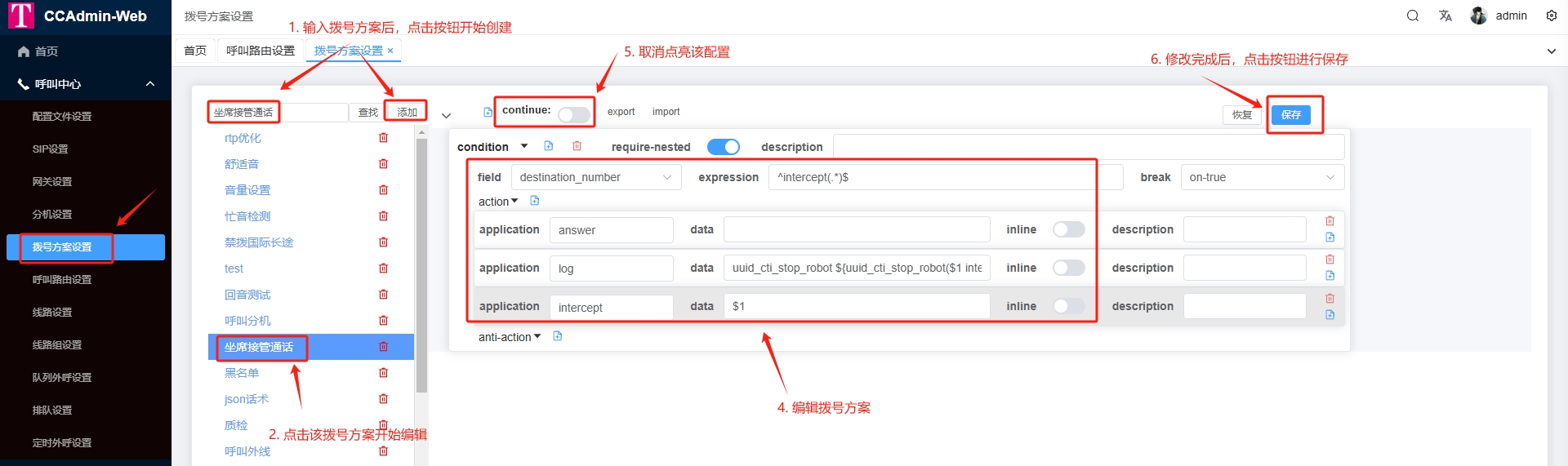Open the settings gear icon in header
The width and height of the screenshot is (1568, 466).
pyautogui.click(x=1551, y=16)
